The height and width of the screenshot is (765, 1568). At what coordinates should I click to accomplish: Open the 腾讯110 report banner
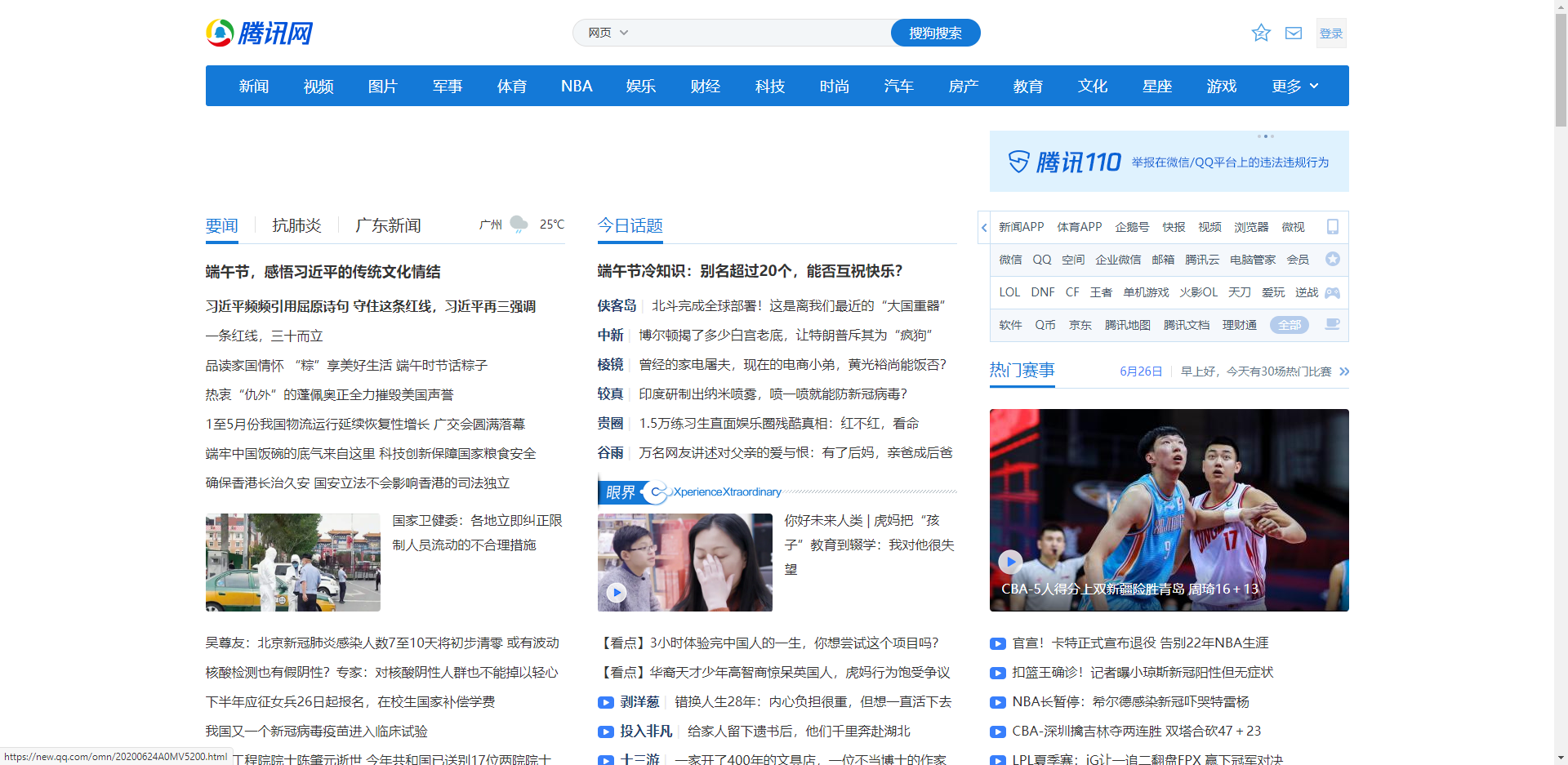pyautogui.click(x=1169, y=162)
